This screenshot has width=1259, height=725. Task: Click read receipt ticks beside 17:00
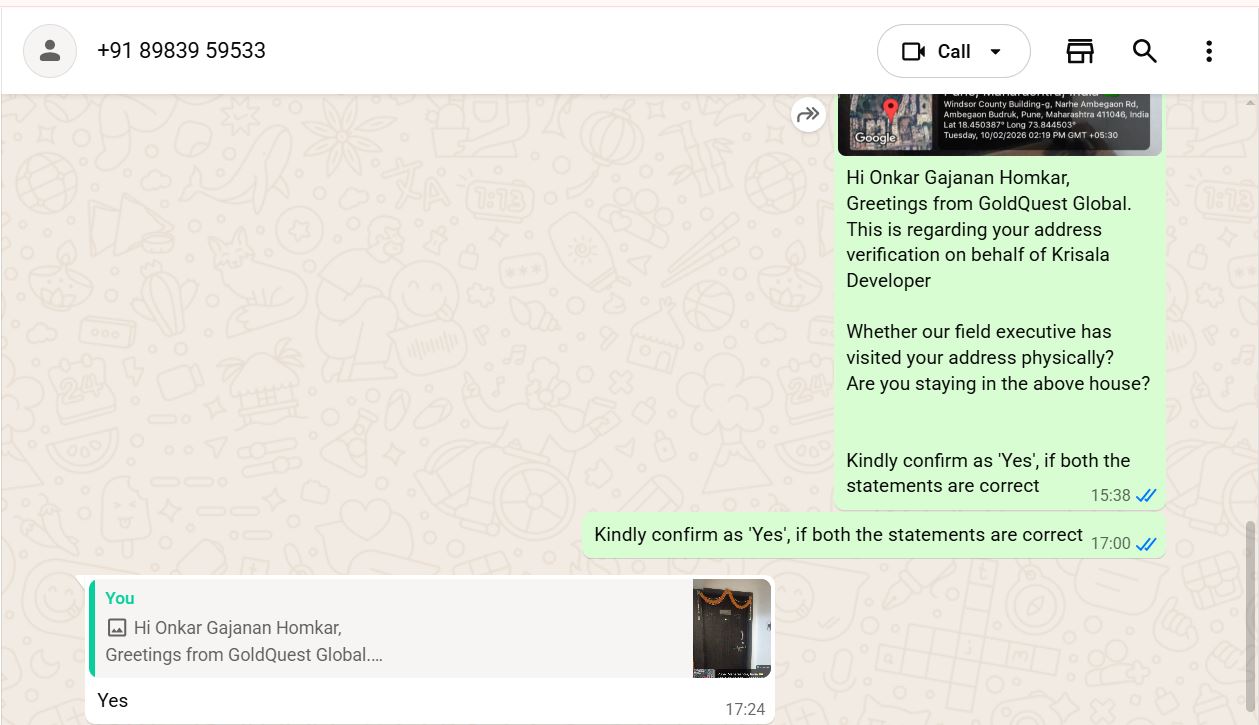(x=1146, y=544)
